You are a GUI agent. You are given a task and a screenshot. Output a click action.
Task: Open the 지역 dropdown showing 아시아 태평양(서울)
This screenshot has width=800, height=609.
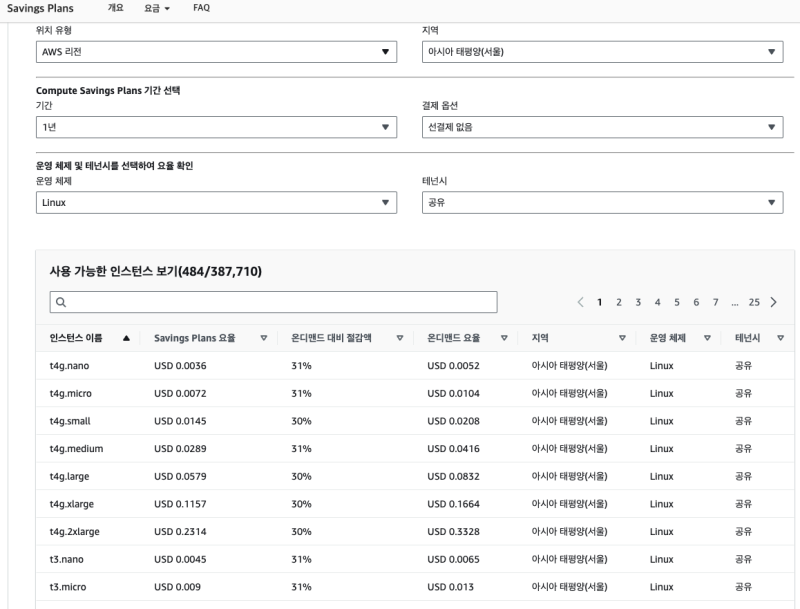coord(602,52)
